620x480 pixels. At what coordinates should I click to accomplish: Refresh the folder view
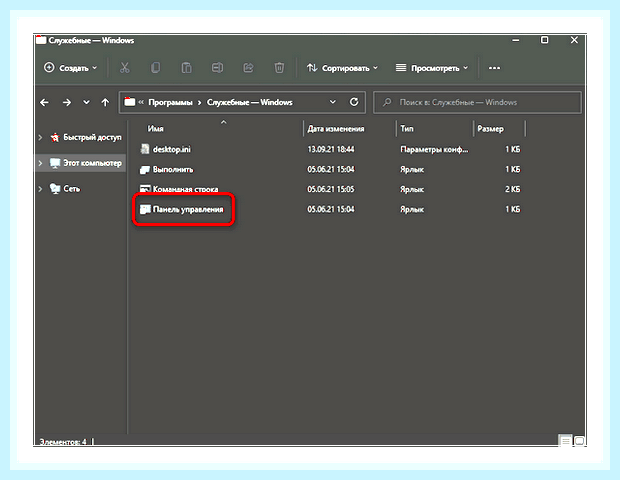tap(354, 102)
